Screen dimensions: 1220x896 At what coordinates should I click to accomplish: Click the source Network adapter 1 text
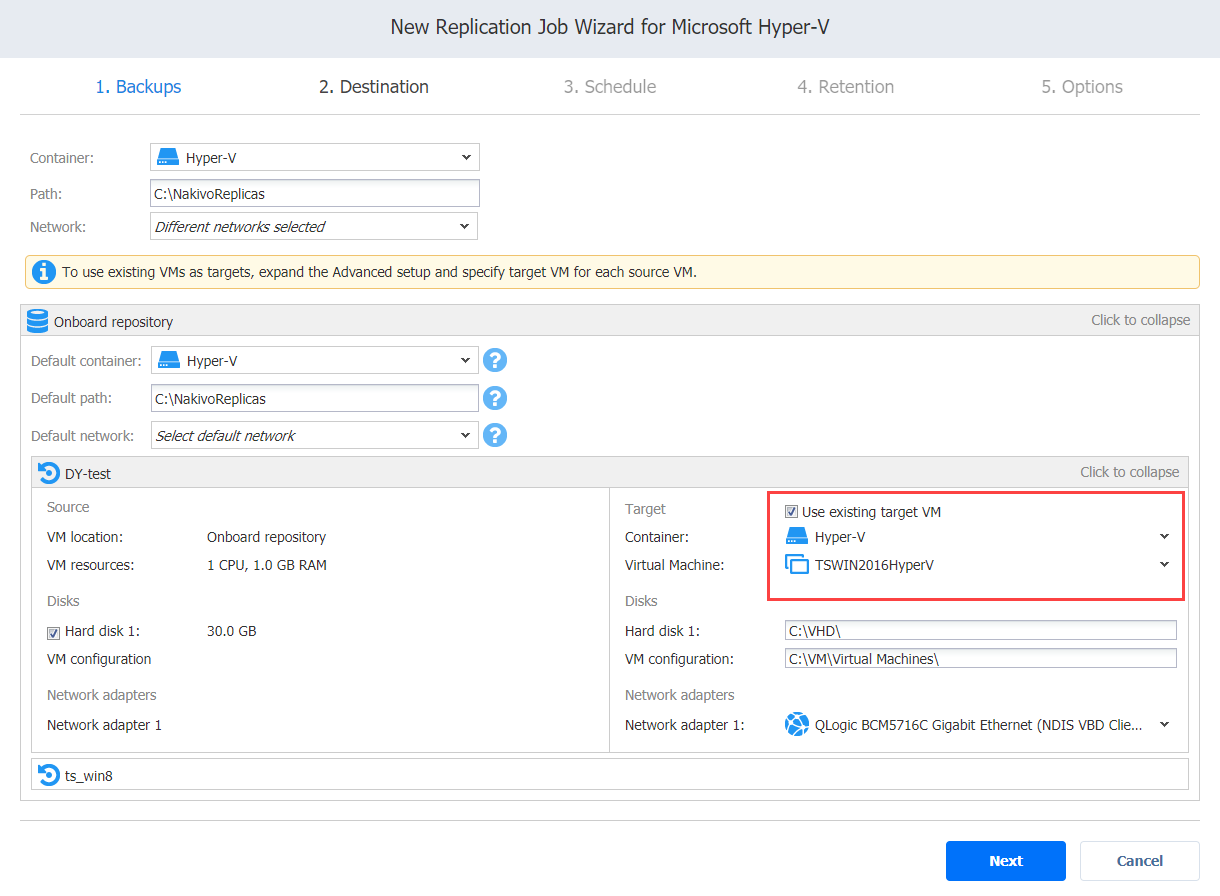[x=104, y=725]
